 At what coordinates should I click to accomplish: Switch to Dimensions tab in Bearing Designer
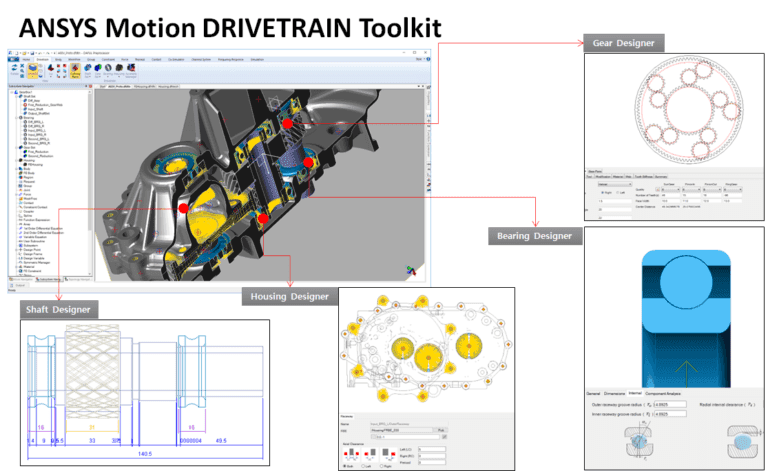614,394
